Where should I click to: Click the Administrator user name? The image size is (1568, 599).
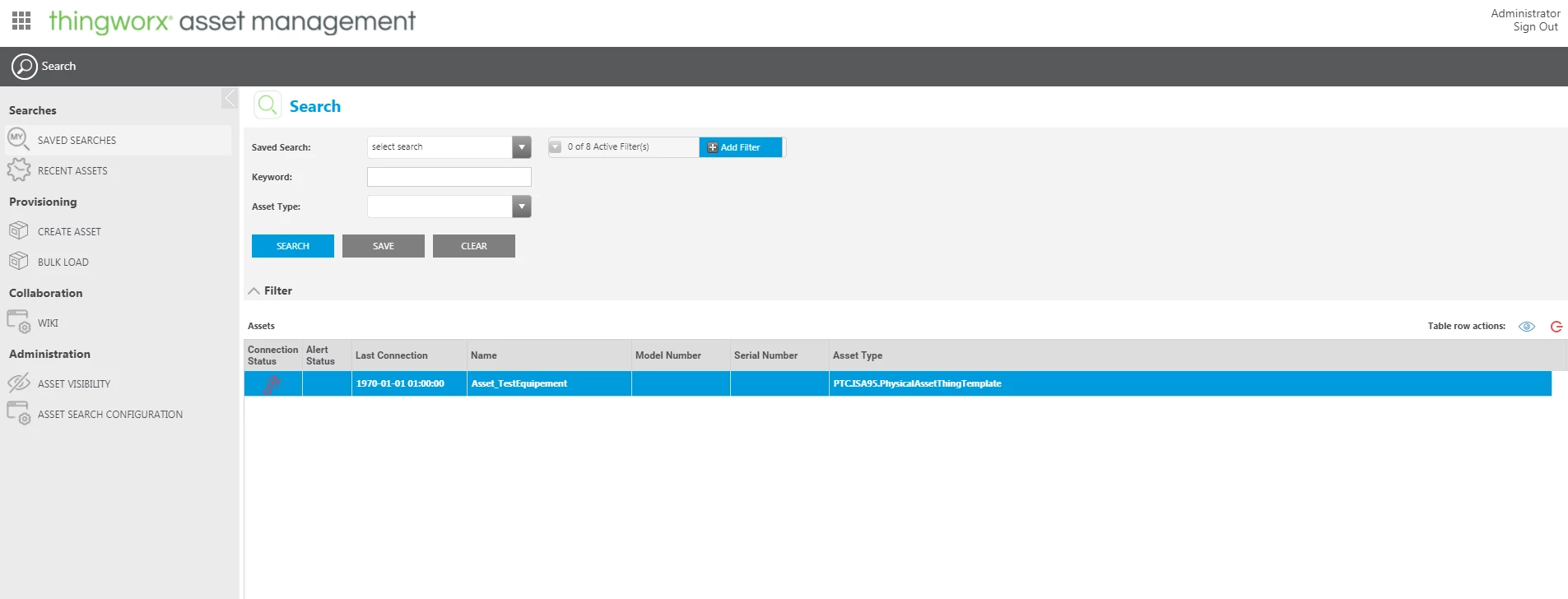(x=1525, y=13)
